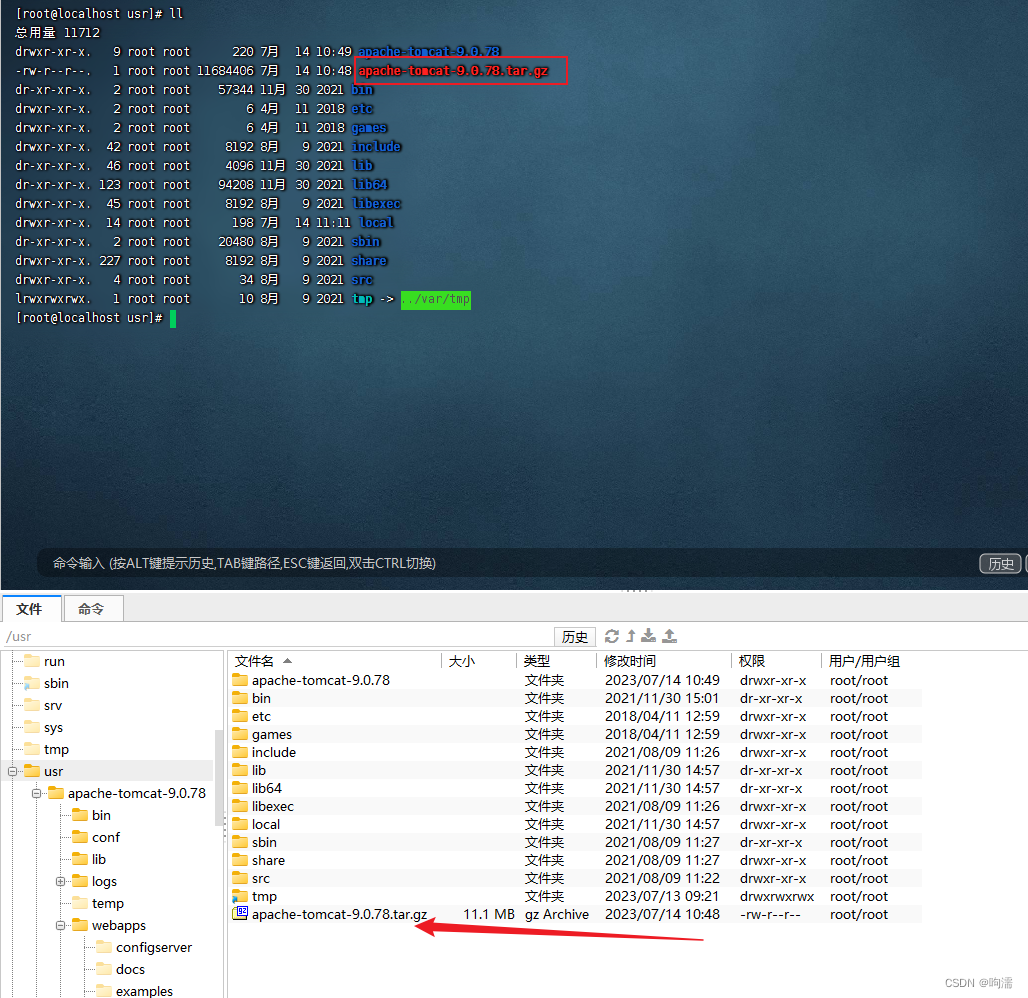Click the tmp symlink folder icon in file list
The width and height of the screenshot is (1028, 998).
click(x=240, y=896)
